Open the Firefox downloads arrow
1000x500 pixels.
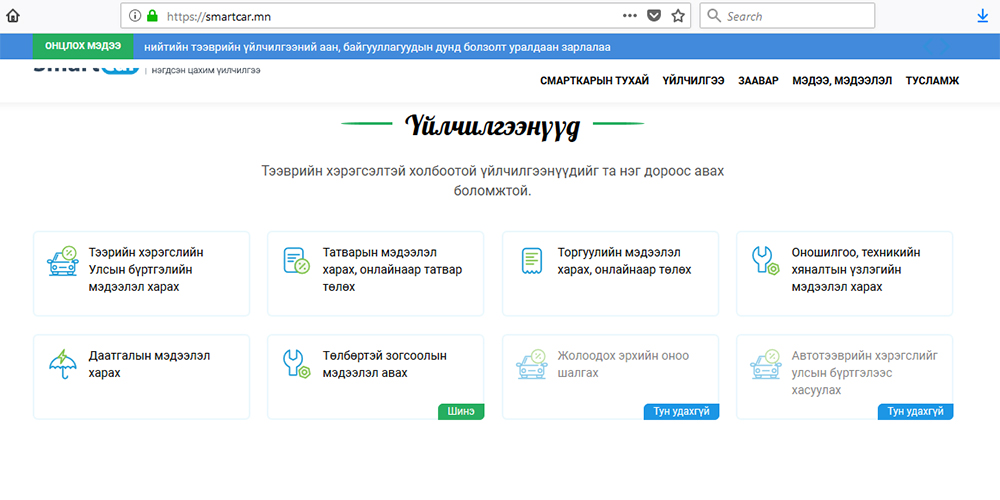(x=982, y=16)
